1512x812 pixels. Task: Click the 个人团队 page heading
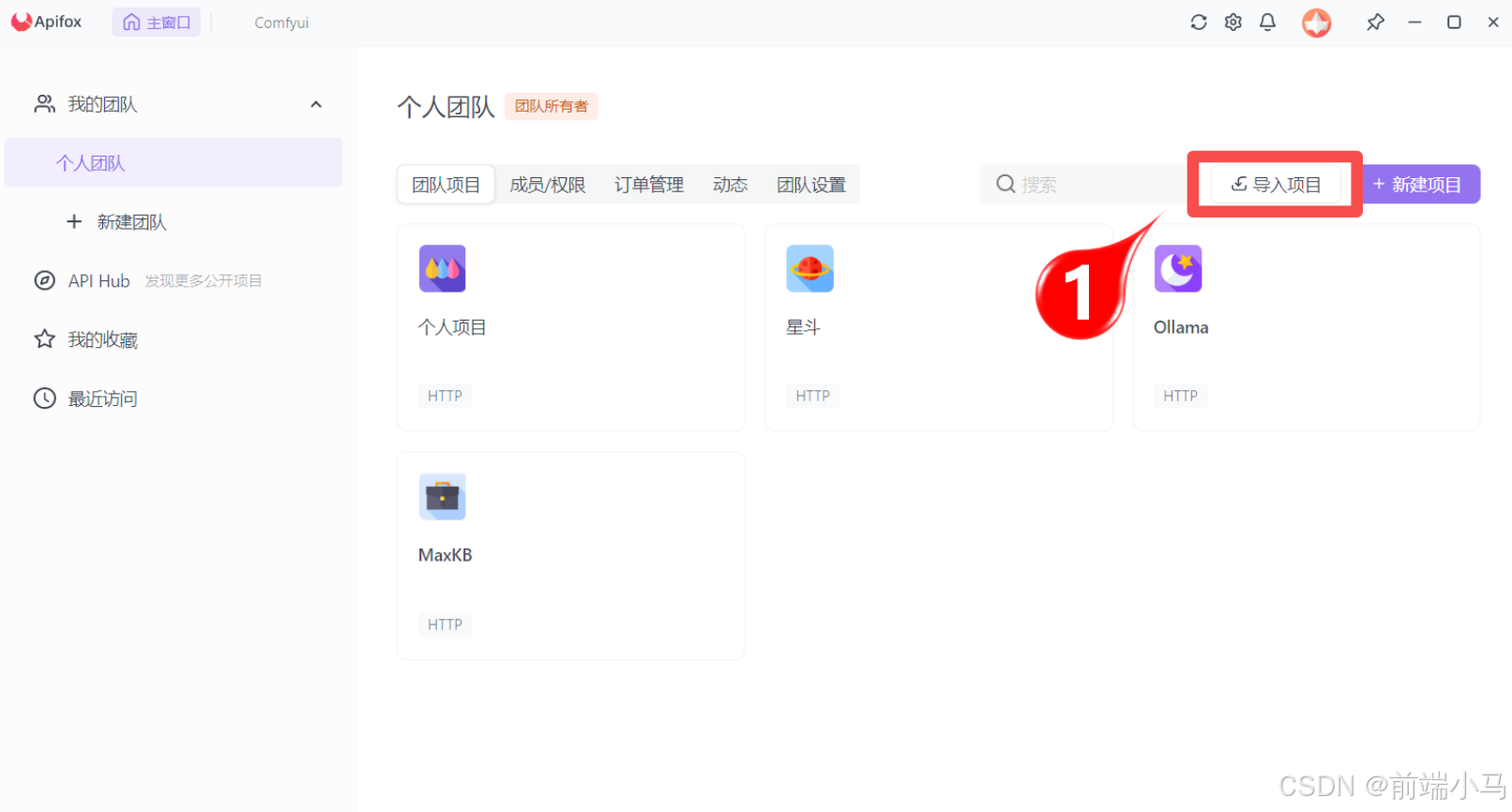[446, 107]
